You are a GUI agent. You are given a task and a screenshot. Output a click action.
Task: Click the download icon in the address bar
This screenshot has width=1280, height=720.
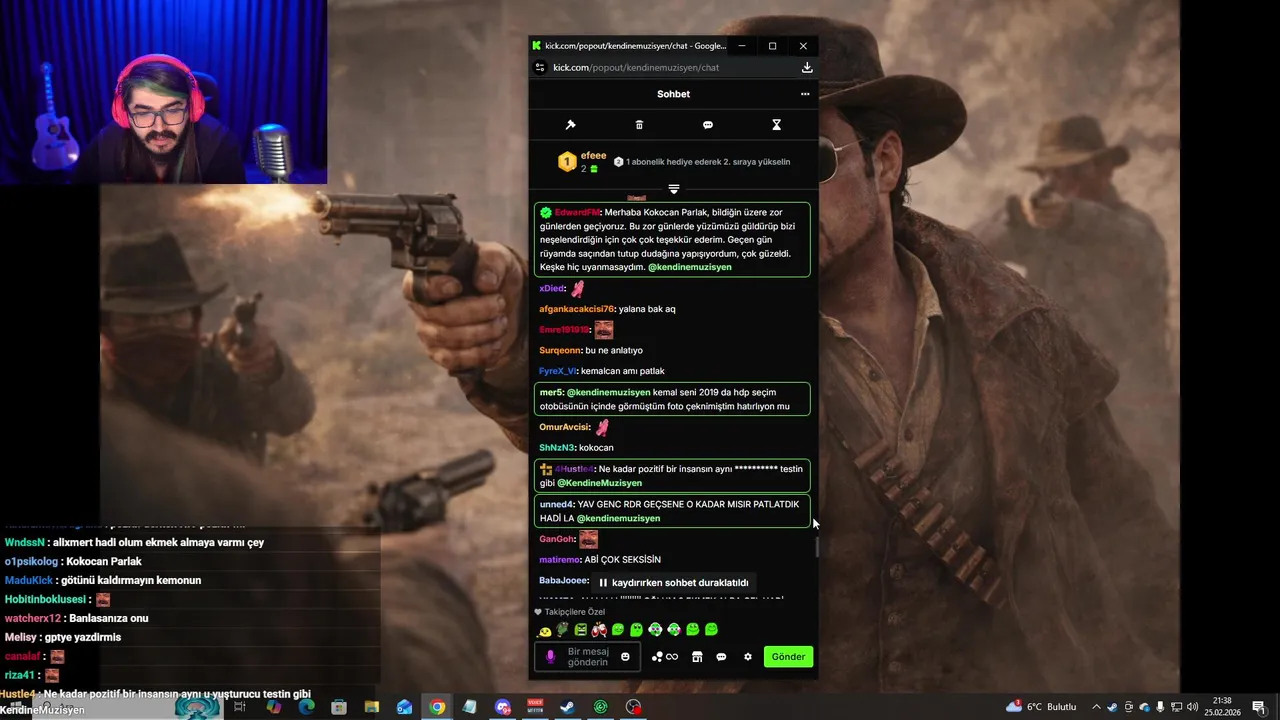[x=807, y=68]
